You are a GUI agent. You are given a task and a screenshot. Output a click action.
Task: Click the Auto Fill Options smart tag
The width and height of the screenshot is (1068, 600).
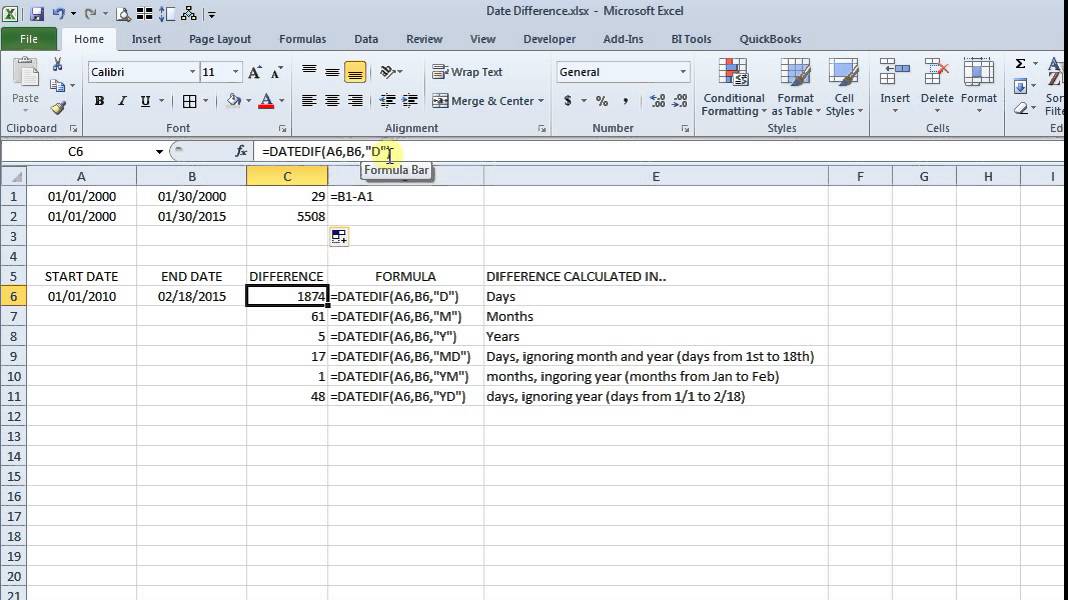tap(339, 236)
